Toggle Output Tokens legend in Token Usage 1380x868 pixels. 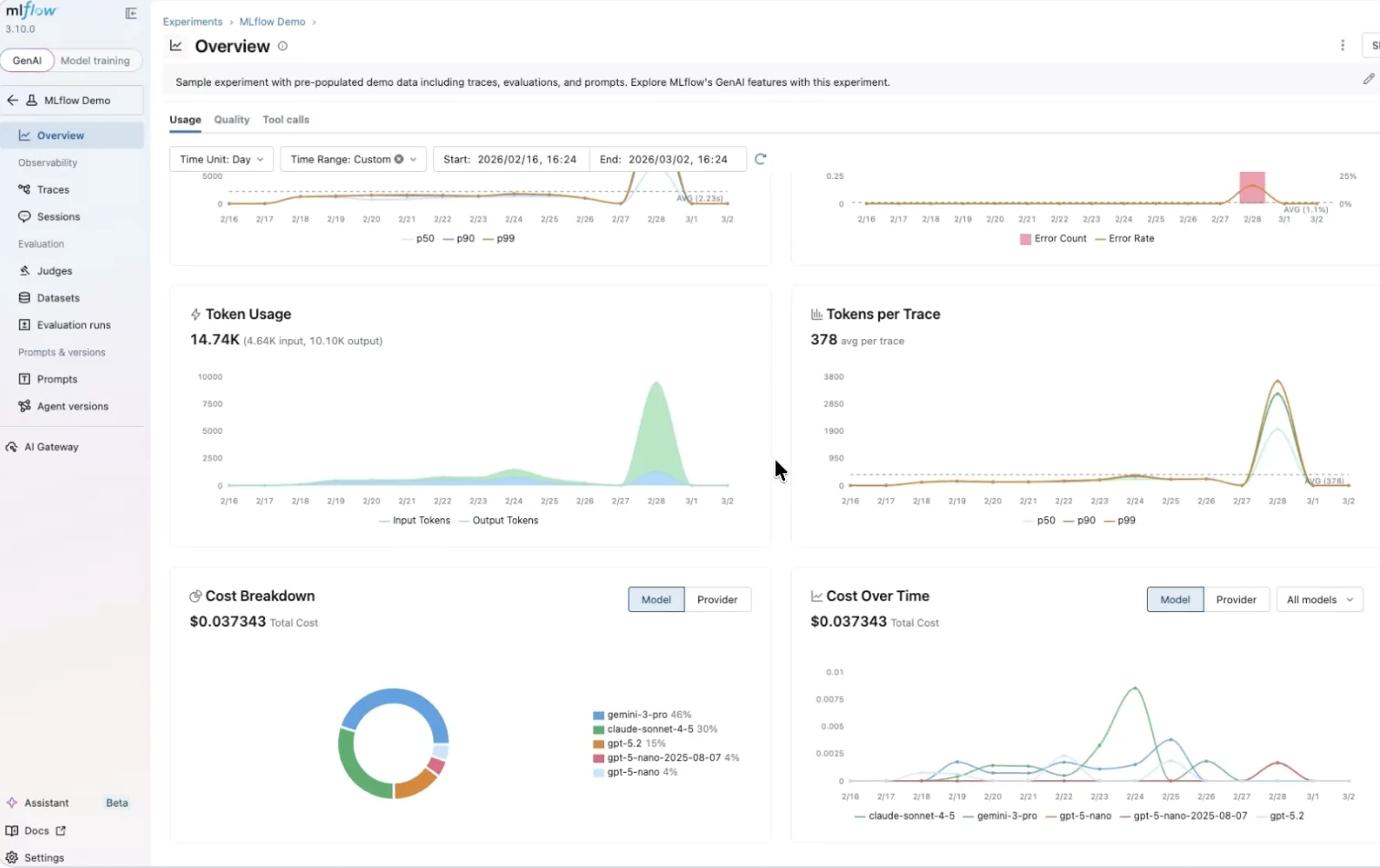click(499, 521)
